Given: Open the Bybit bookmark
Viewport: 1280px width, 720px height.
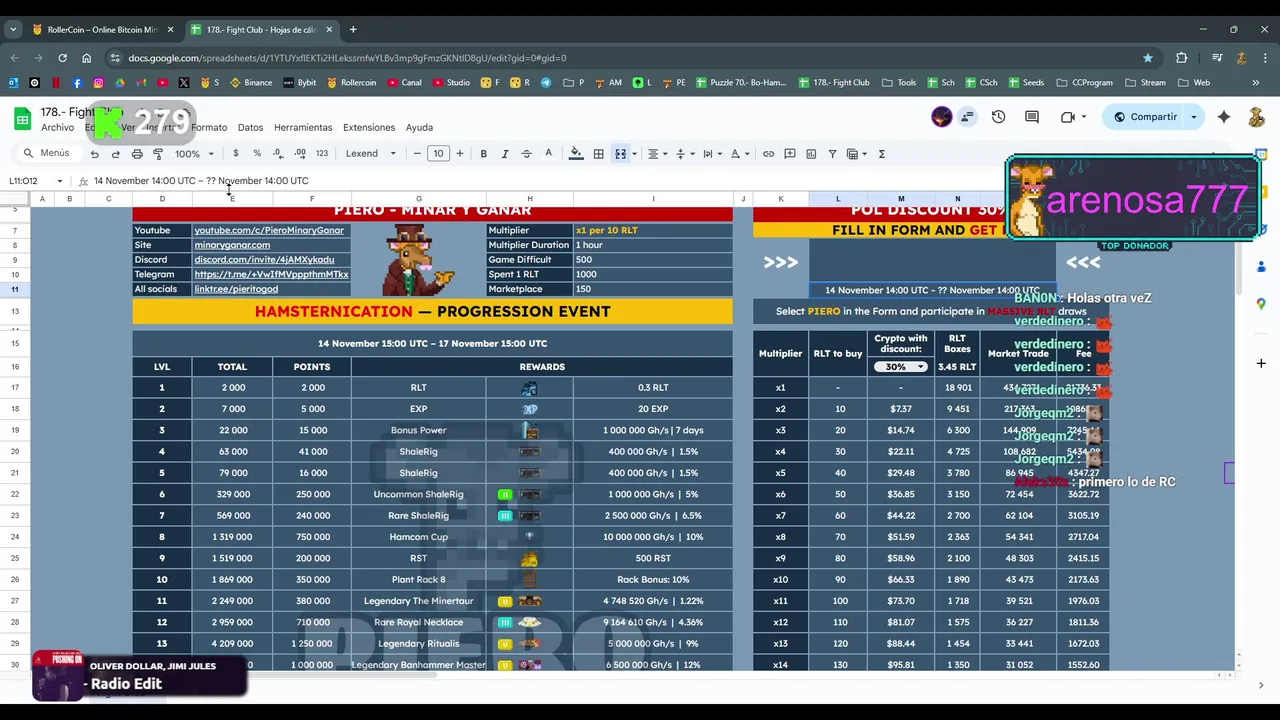Looking at the screenshot, I should point(299,83).
